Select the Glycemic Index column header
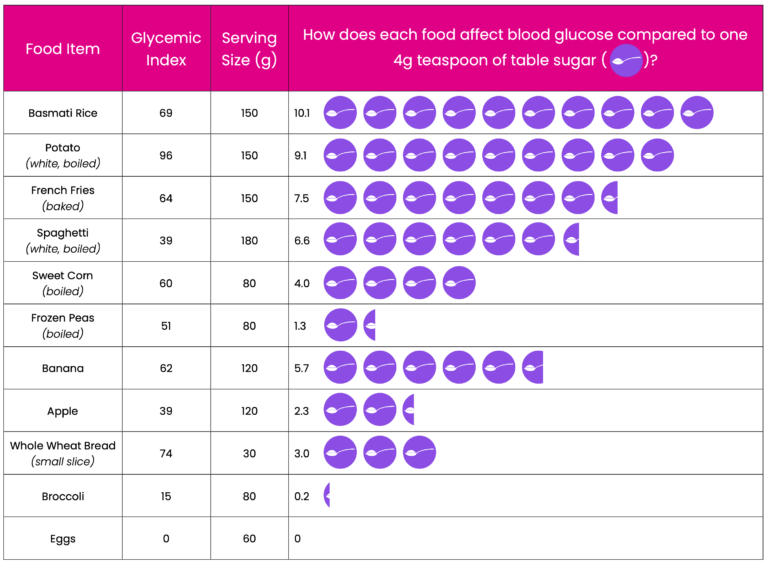The image size is (768, 565). [x=166, y=48]
